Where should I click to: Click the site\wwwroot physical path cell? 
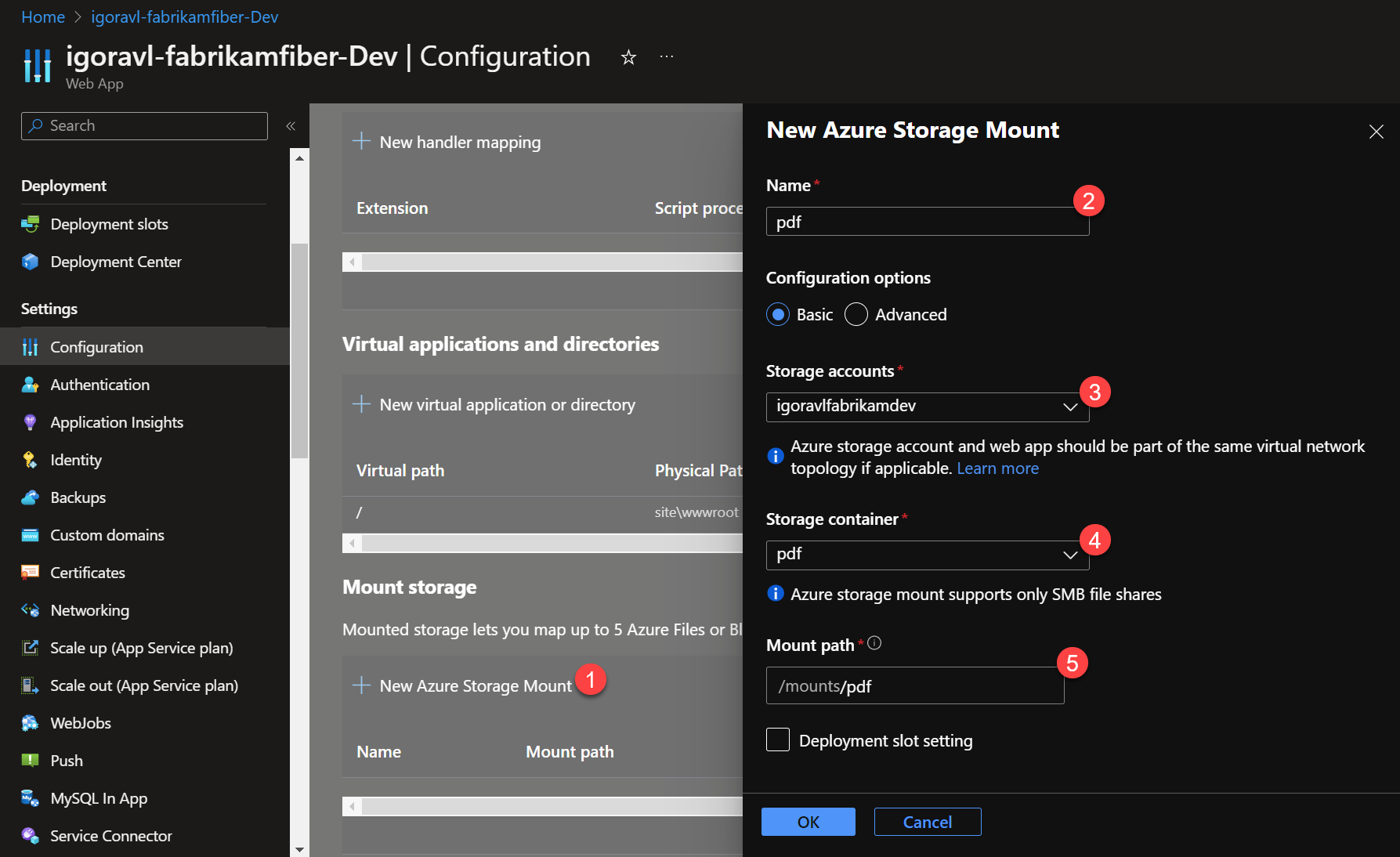tap(696, 512)
